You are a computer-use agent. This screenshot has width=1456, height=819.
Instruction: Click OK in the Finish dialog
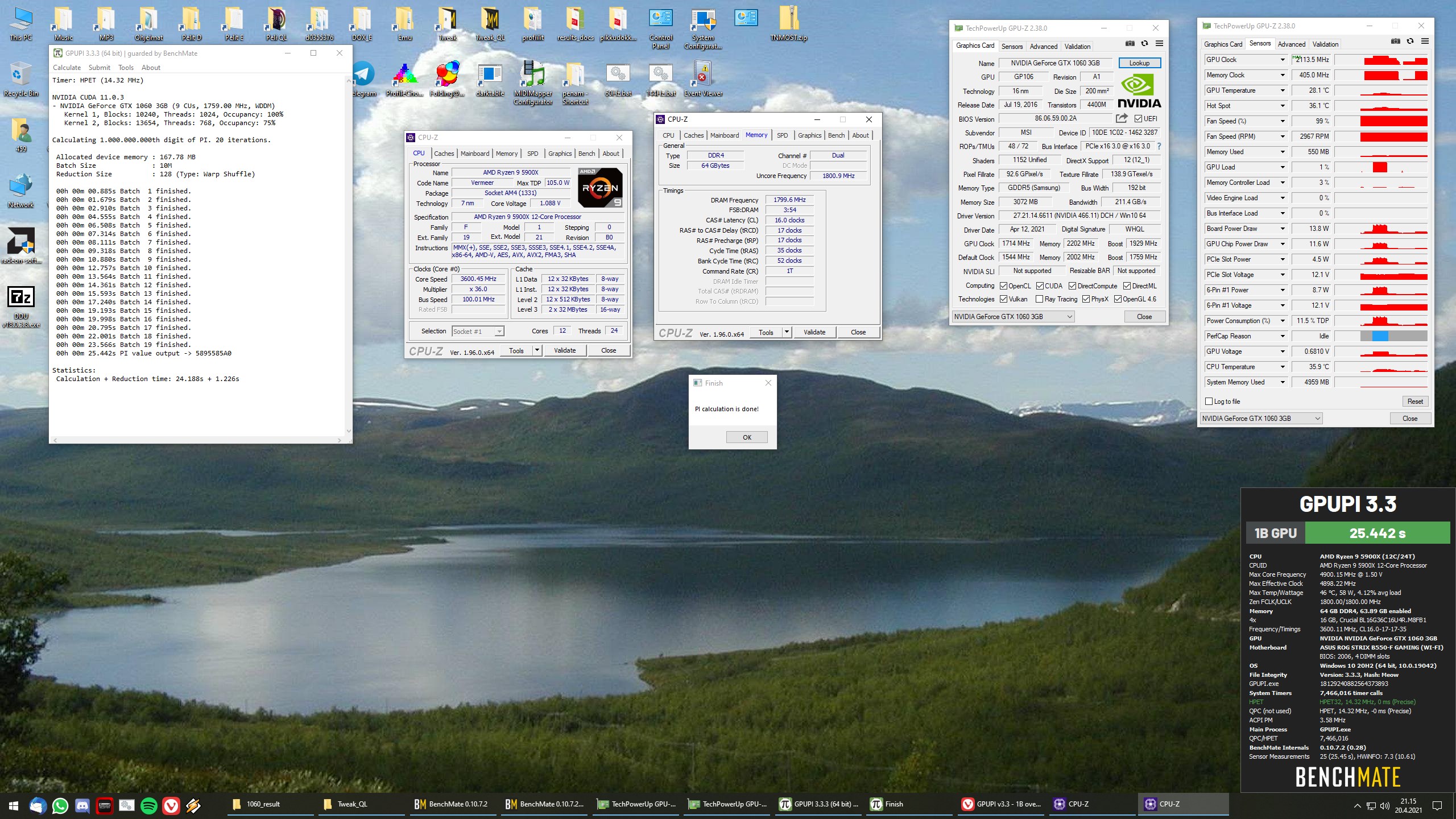tap(747, 437)
